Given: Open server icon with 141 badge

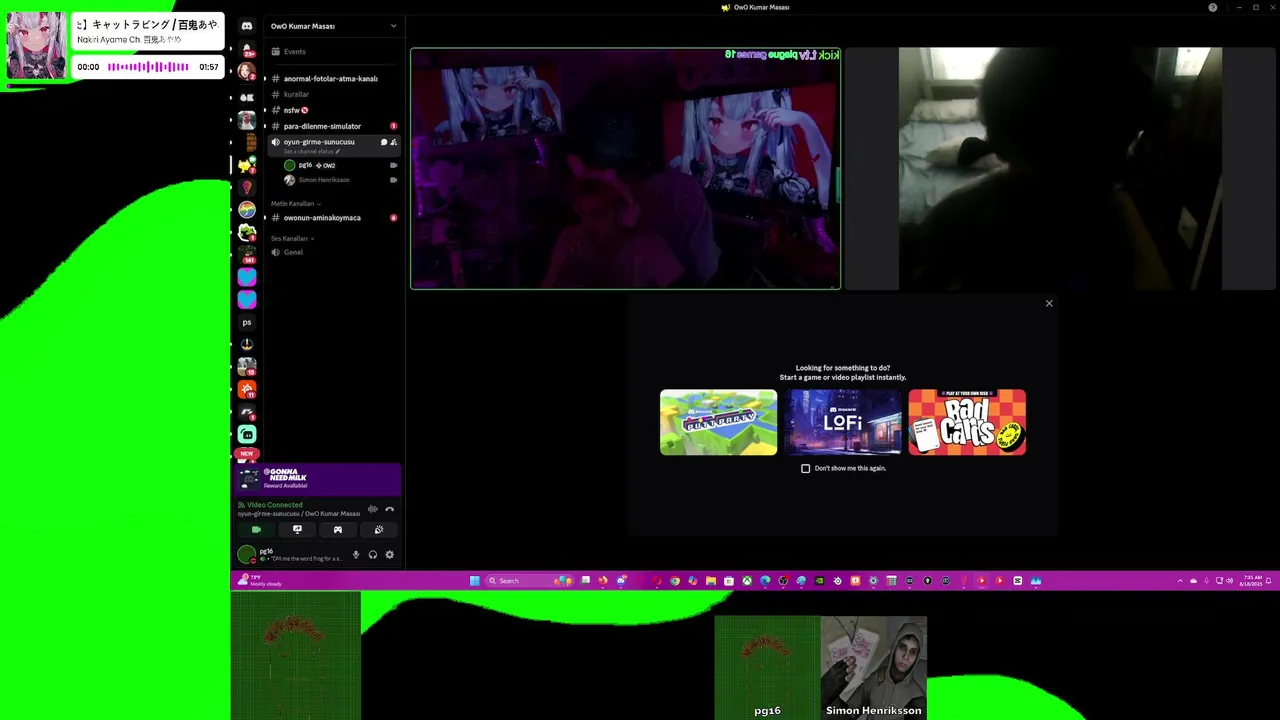Looking at the screenshot, I should coord(247,254).
